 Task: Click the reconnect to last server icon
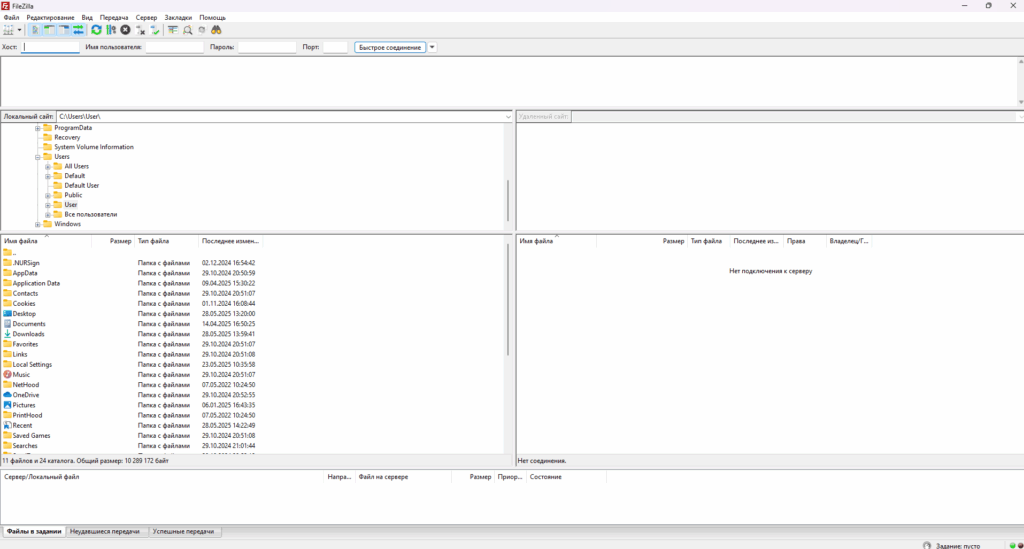coord(155,30)
